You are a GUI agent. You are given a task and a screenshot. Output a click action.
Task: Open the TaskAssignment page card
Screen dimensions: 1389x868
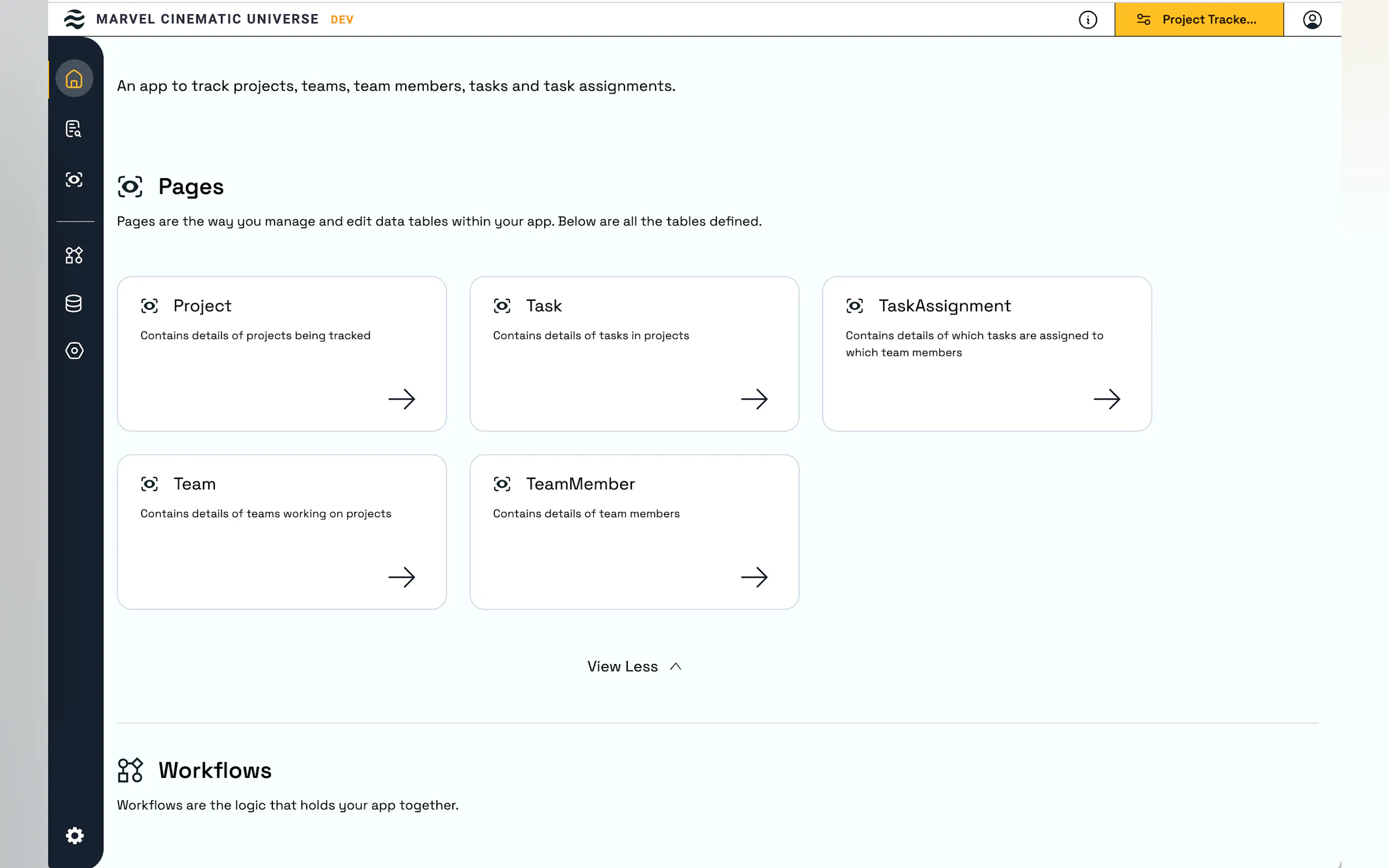pos(987,354)
